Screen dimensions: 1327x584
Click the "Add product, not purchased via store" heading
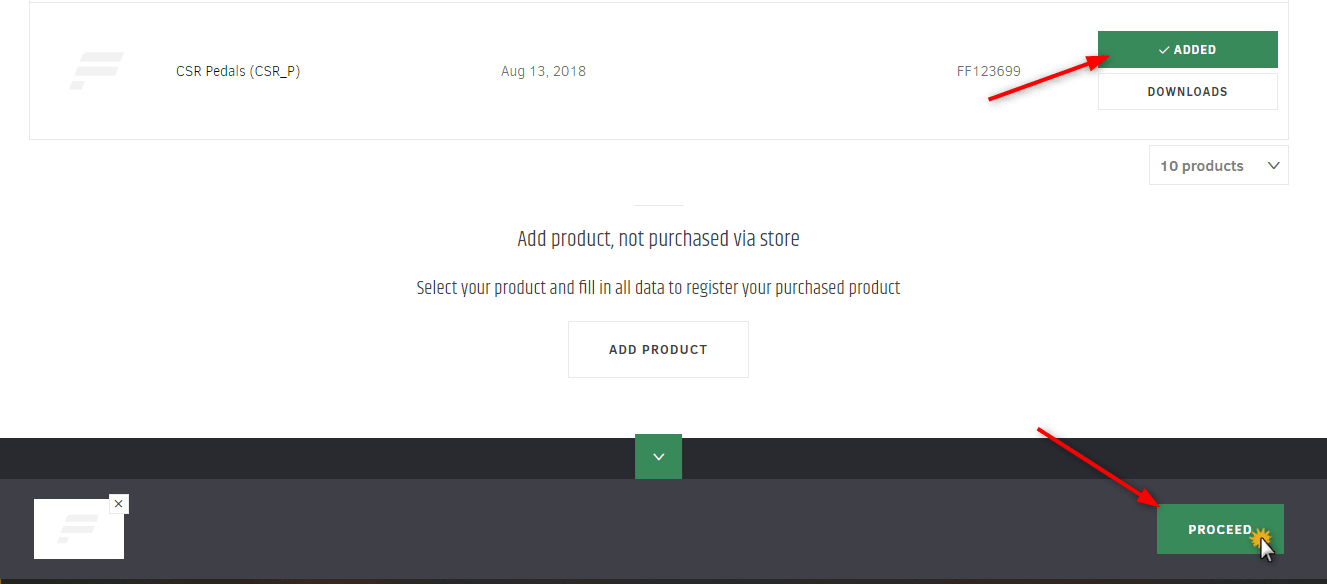(658, 239)
